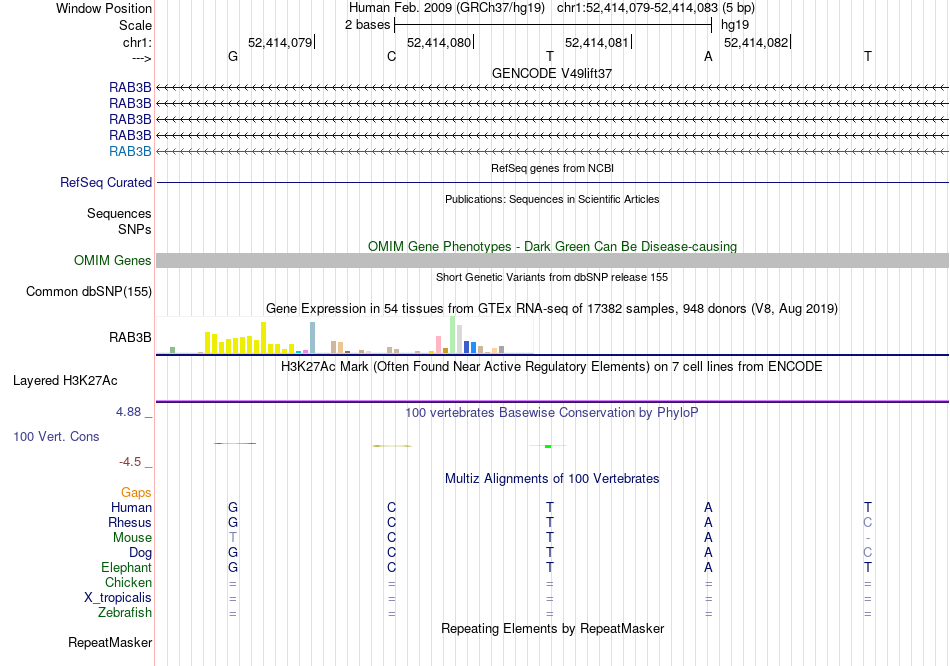Image resolution: width=950 pixels, height=666 pixels.
Task: Click the 100 Vert. Cons label
Action: pyautogui.click(x=56, y=436)
